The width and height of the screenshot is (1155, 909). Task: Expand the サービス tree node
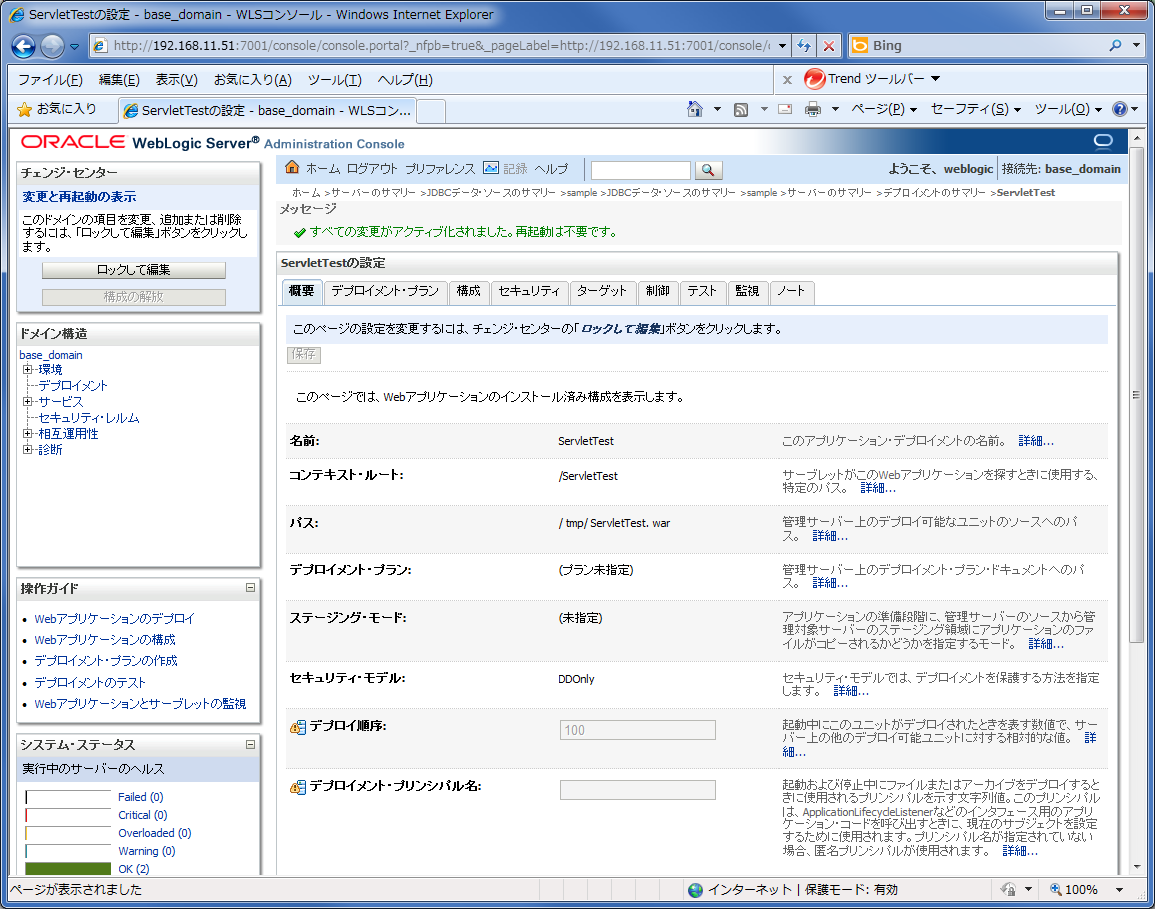pos(27,401)
